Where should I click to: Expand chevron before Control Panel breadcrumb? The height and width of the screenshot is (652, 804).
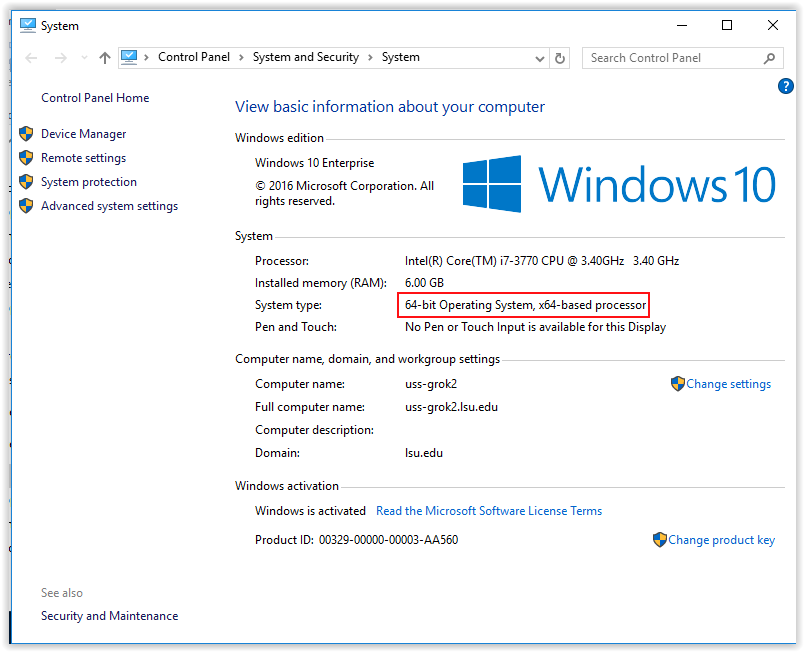point(147,57)
